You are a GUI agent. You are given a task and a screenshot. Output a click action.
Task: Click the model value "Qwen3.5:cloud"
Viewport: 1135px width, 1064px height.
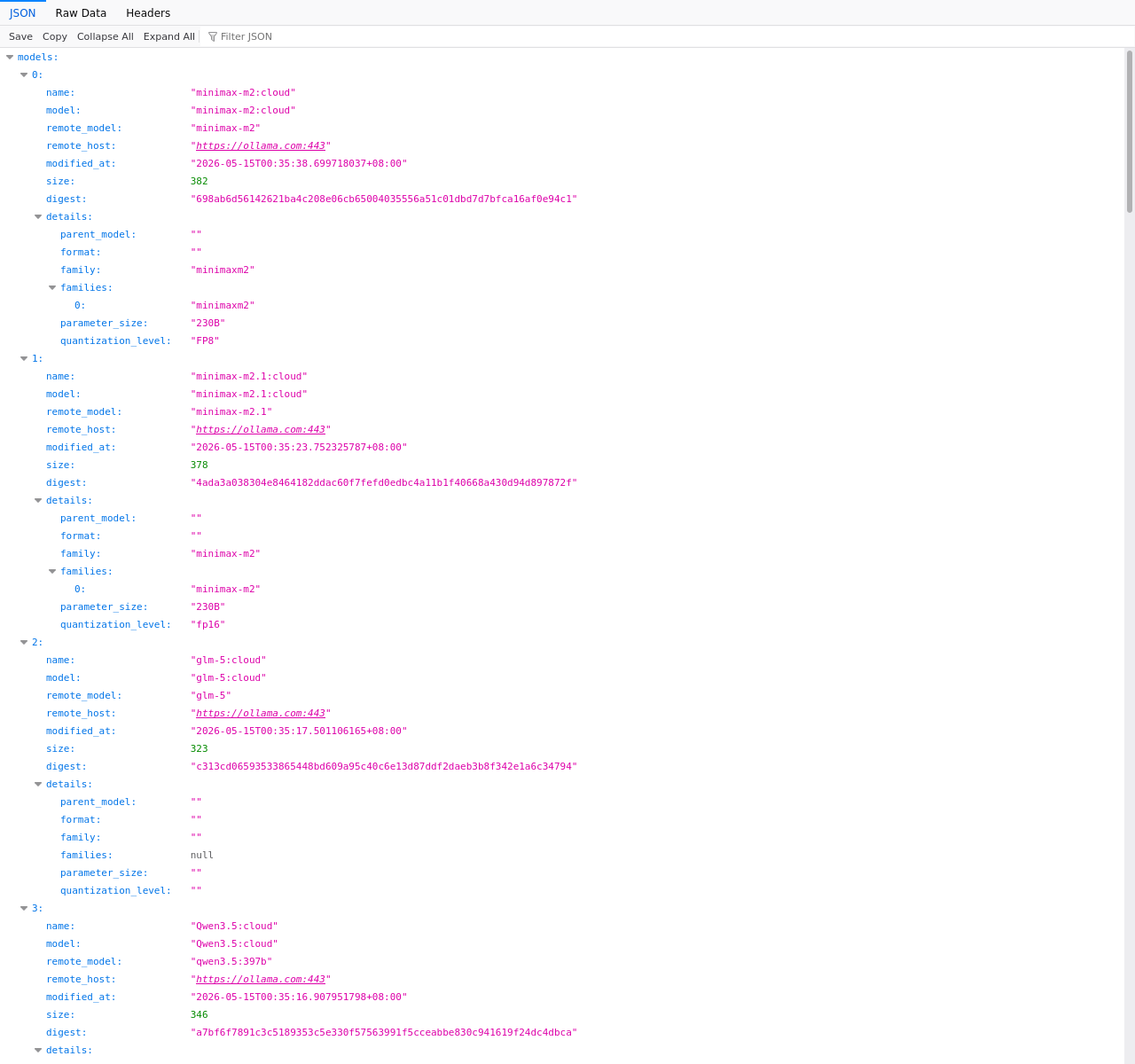[x=234, y=943]
